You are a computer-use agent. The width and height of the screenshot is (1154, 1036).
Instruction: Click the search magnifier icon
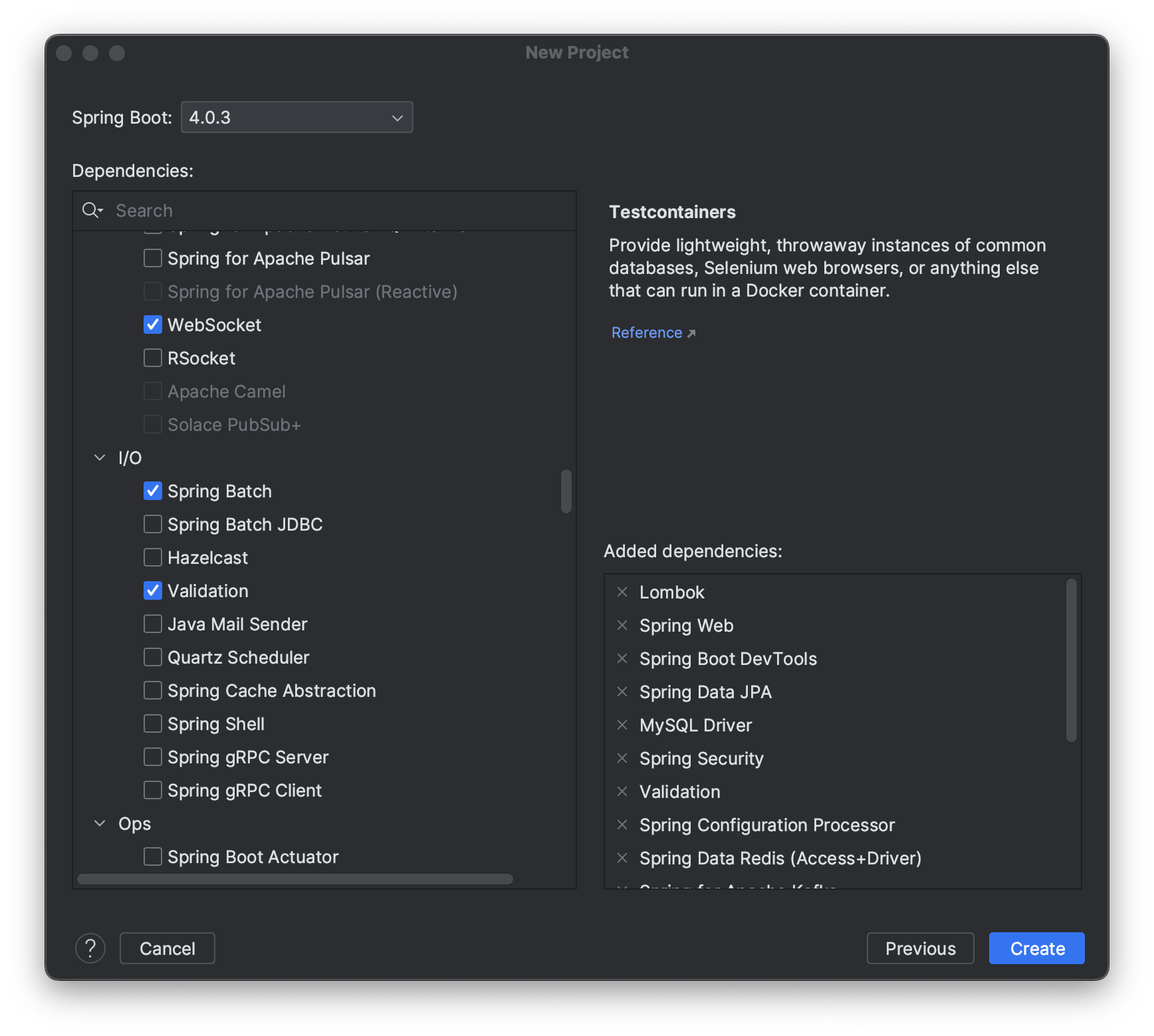[x=92, y=210]
